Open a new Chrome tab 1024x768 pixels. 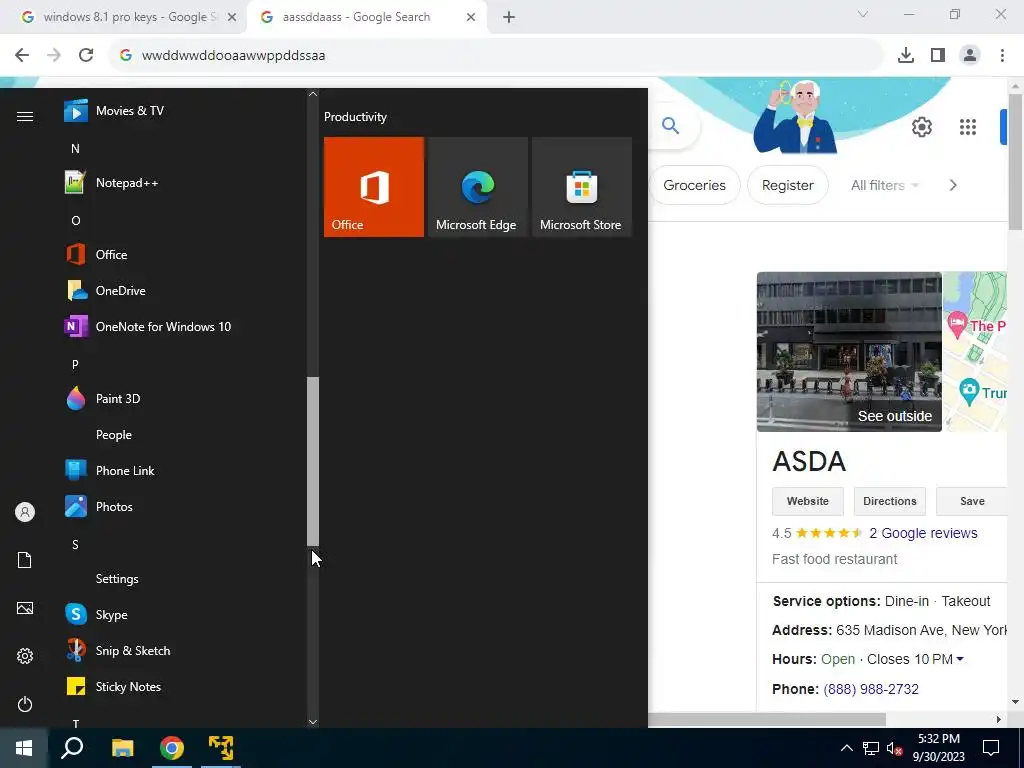509,17
